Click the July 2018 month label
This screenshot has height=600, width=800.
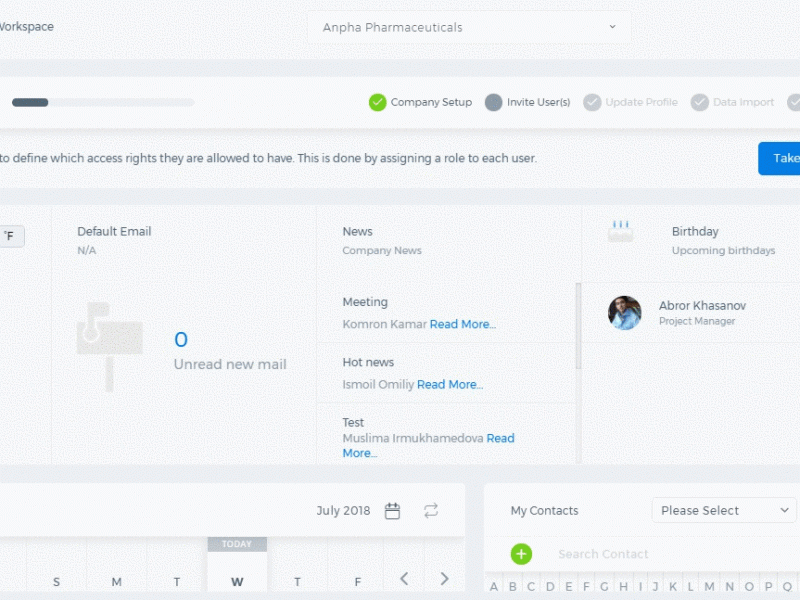(343, 511)
